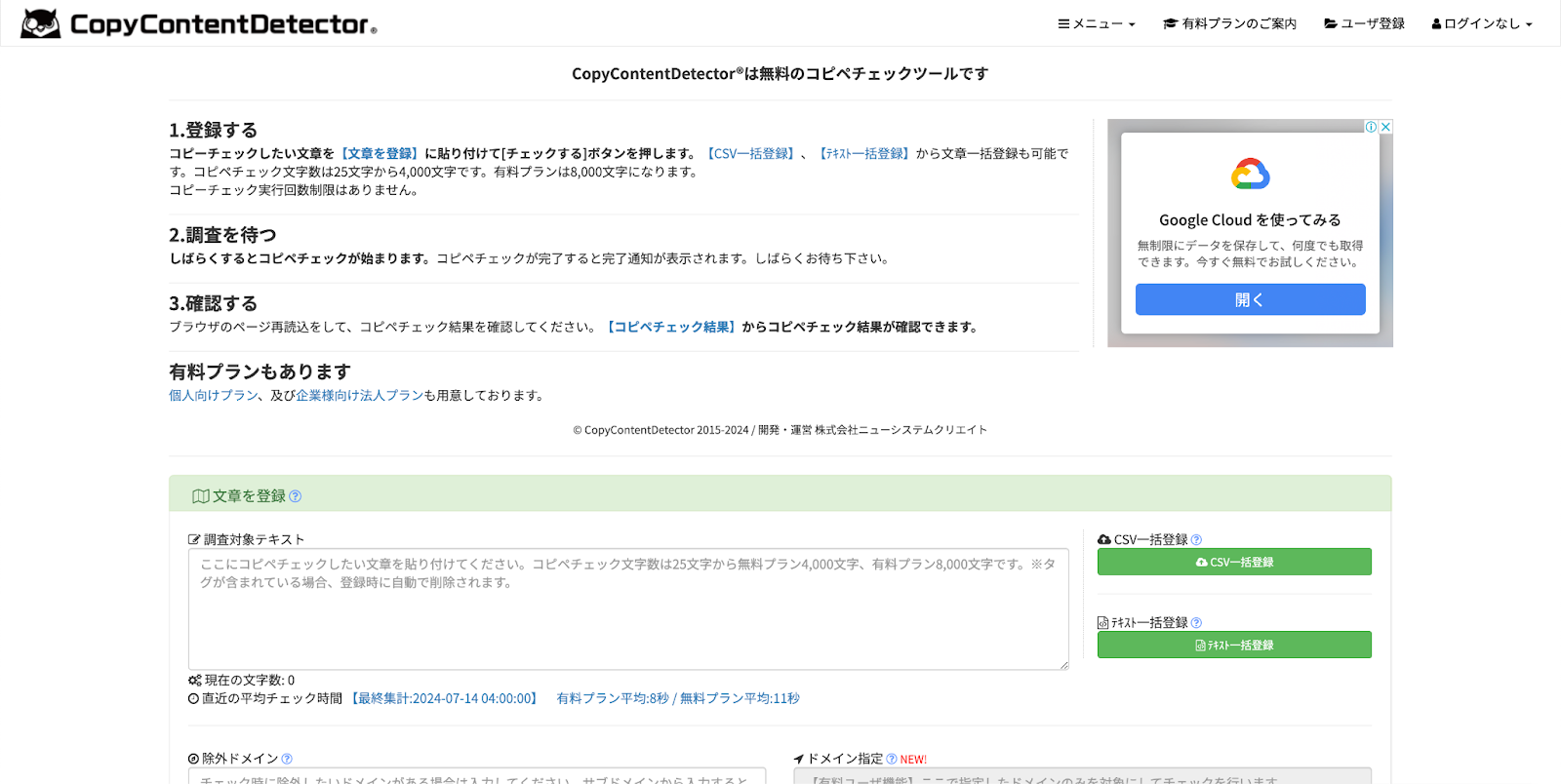This screenshot has width=1561, height=784.
Task: Click the Google Cloud logo in ad
Action: [x=1250, y=174]
